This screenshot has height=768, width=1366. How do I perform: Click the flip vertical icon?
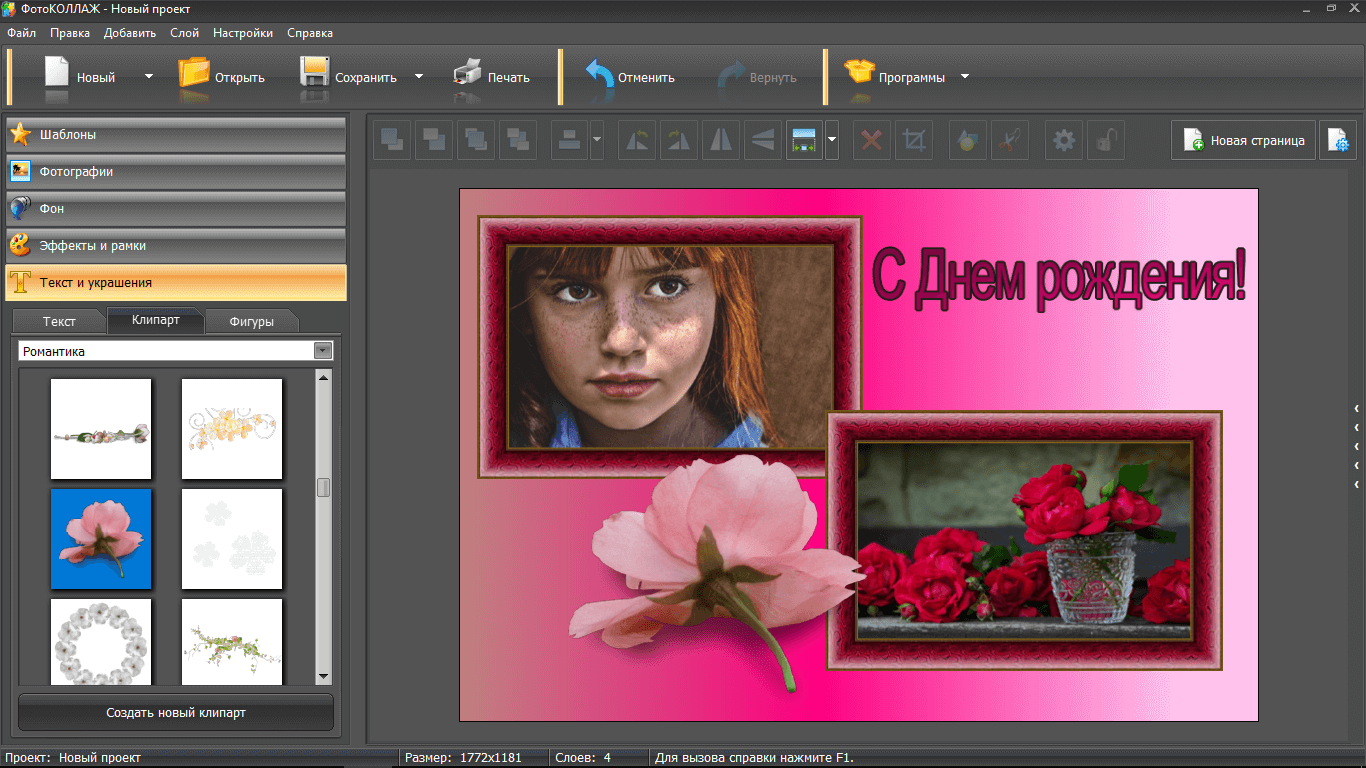(x=762, y=141)
